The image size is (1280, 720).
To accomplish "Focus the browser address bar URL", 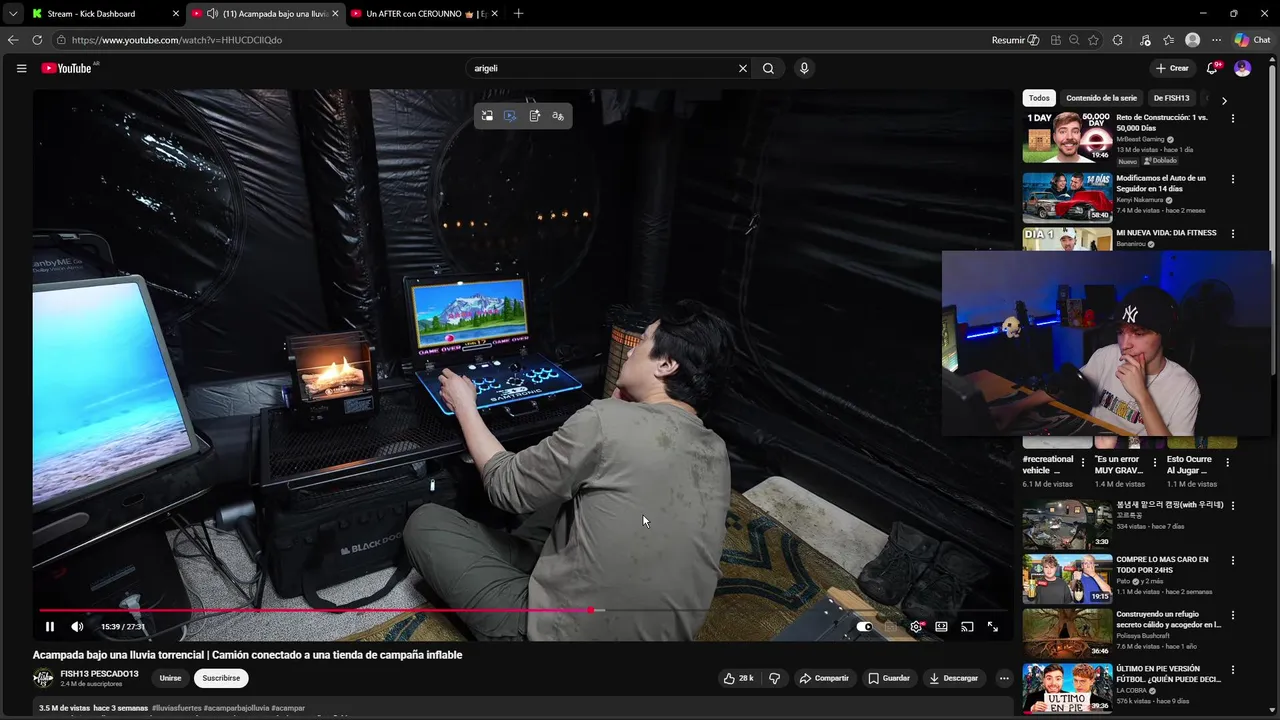I will (x=177, y=40).
